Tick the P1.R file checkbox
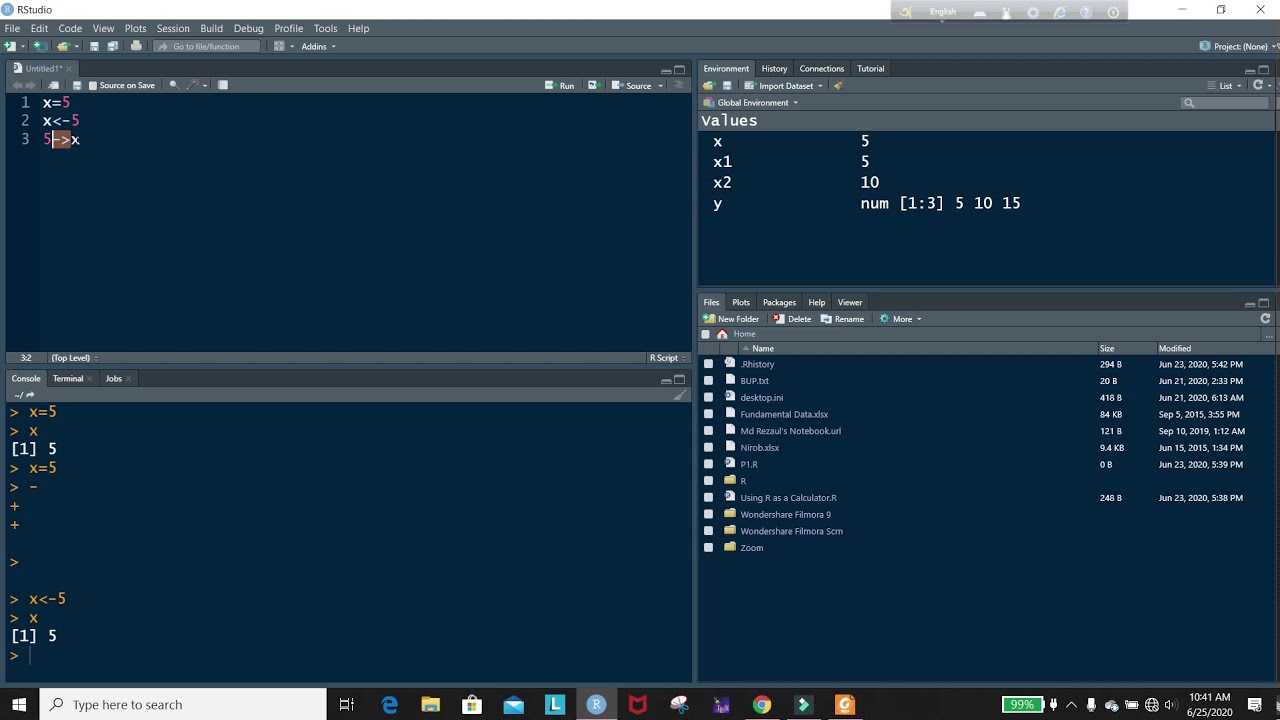This screenshot has height=720, width=1280. click(x=708, y=464)
